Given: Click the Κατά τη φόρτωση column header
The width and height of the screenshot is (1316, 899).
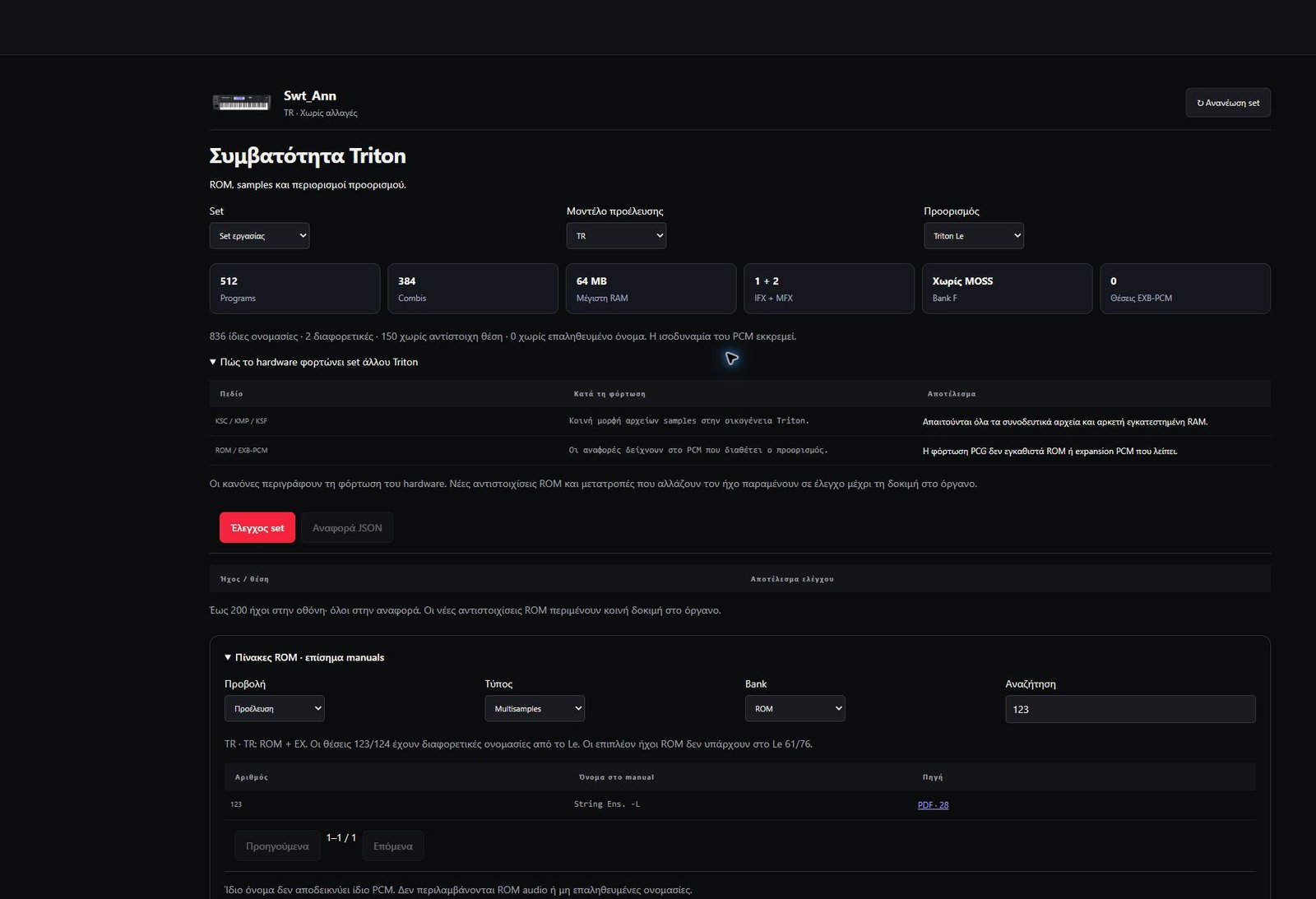Looking at the screenshot, I should tap(609, 394).
